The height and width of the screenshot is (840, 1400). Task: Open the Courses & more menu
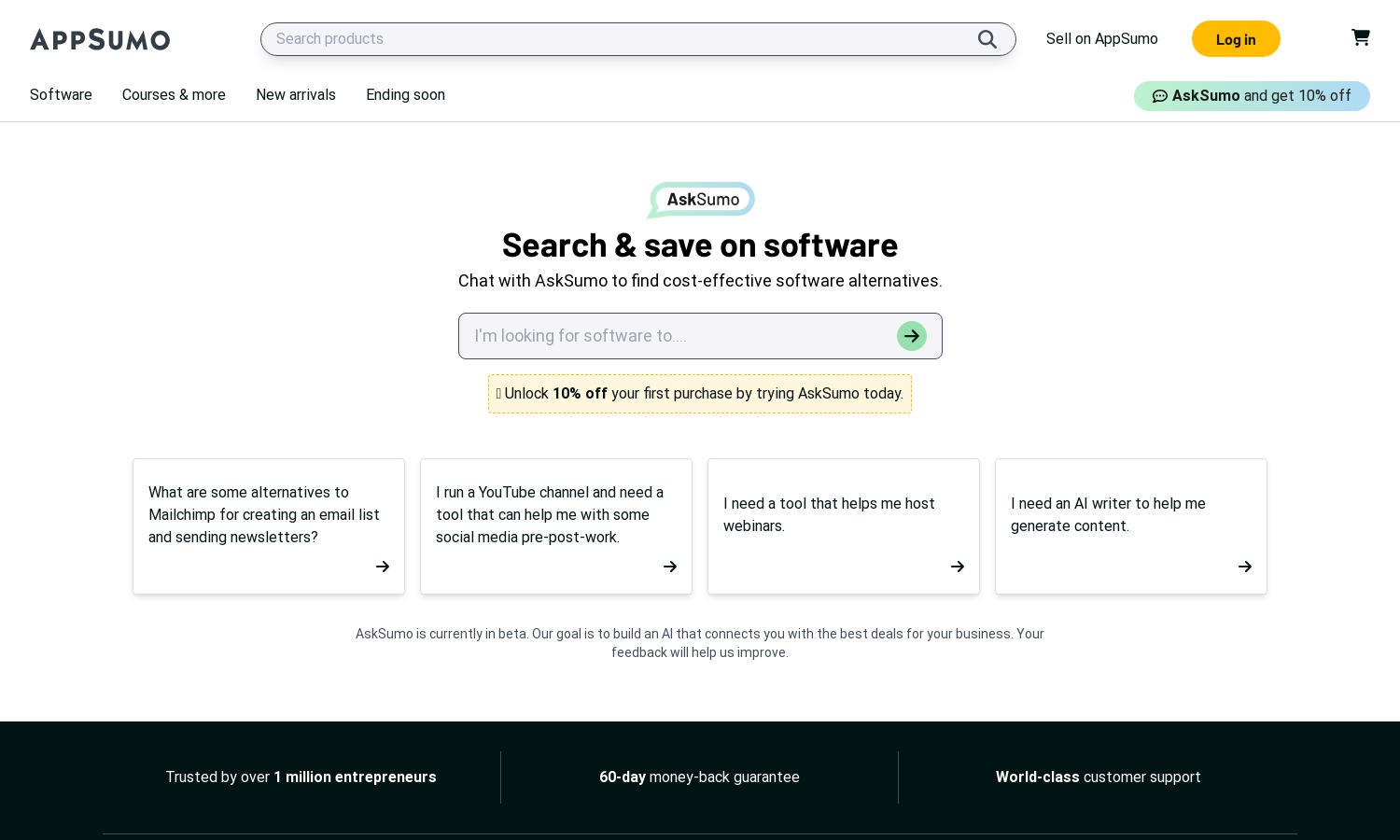pyautogui.click(x=174, y=95)
